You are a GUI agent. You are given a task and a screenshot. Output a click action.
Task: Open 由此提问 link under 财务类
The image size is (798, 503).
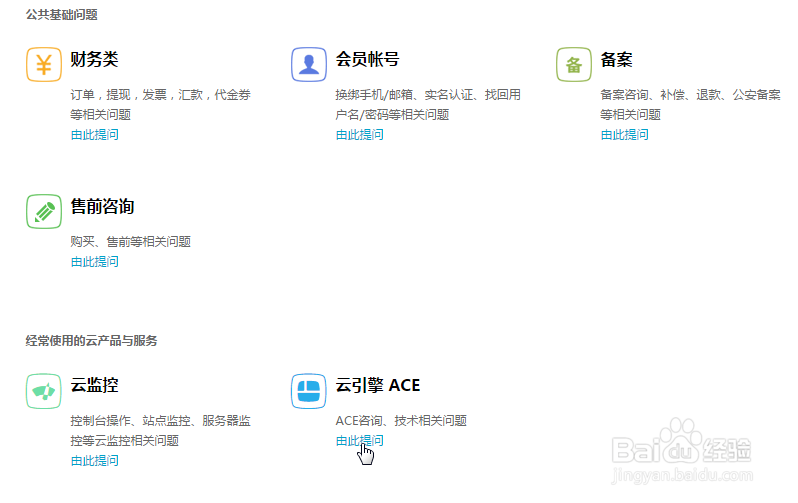click(95, 135)
